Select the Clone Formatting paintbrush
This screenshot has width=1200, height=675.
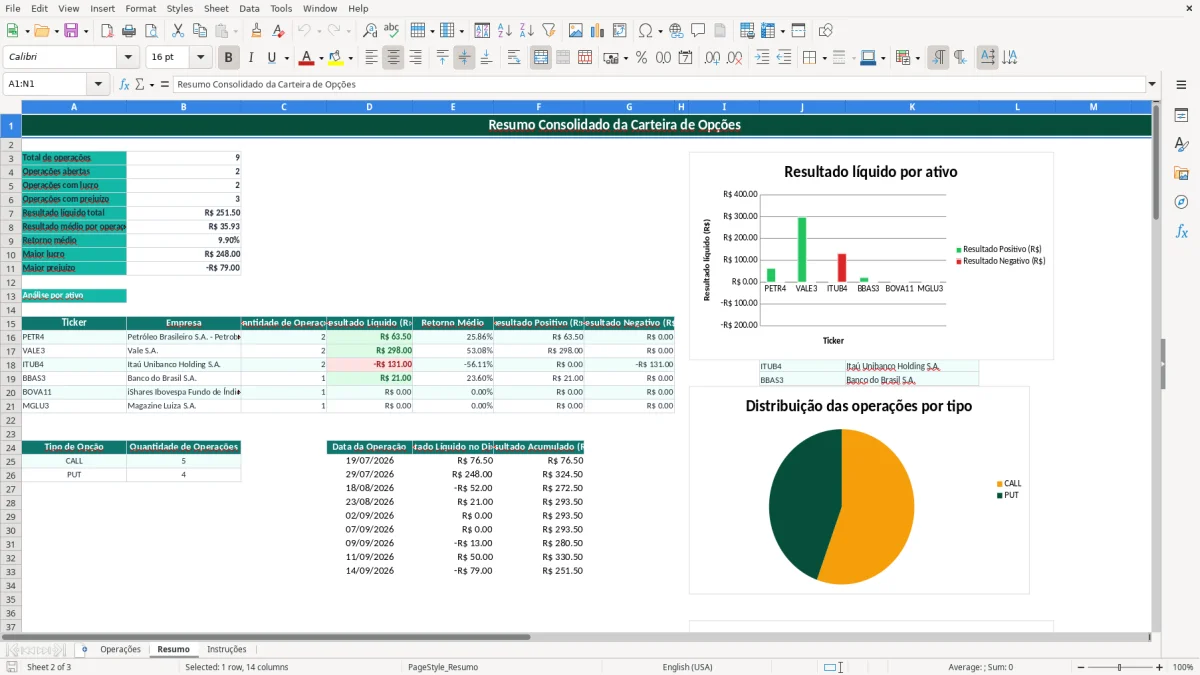click(x=256, y=31)
